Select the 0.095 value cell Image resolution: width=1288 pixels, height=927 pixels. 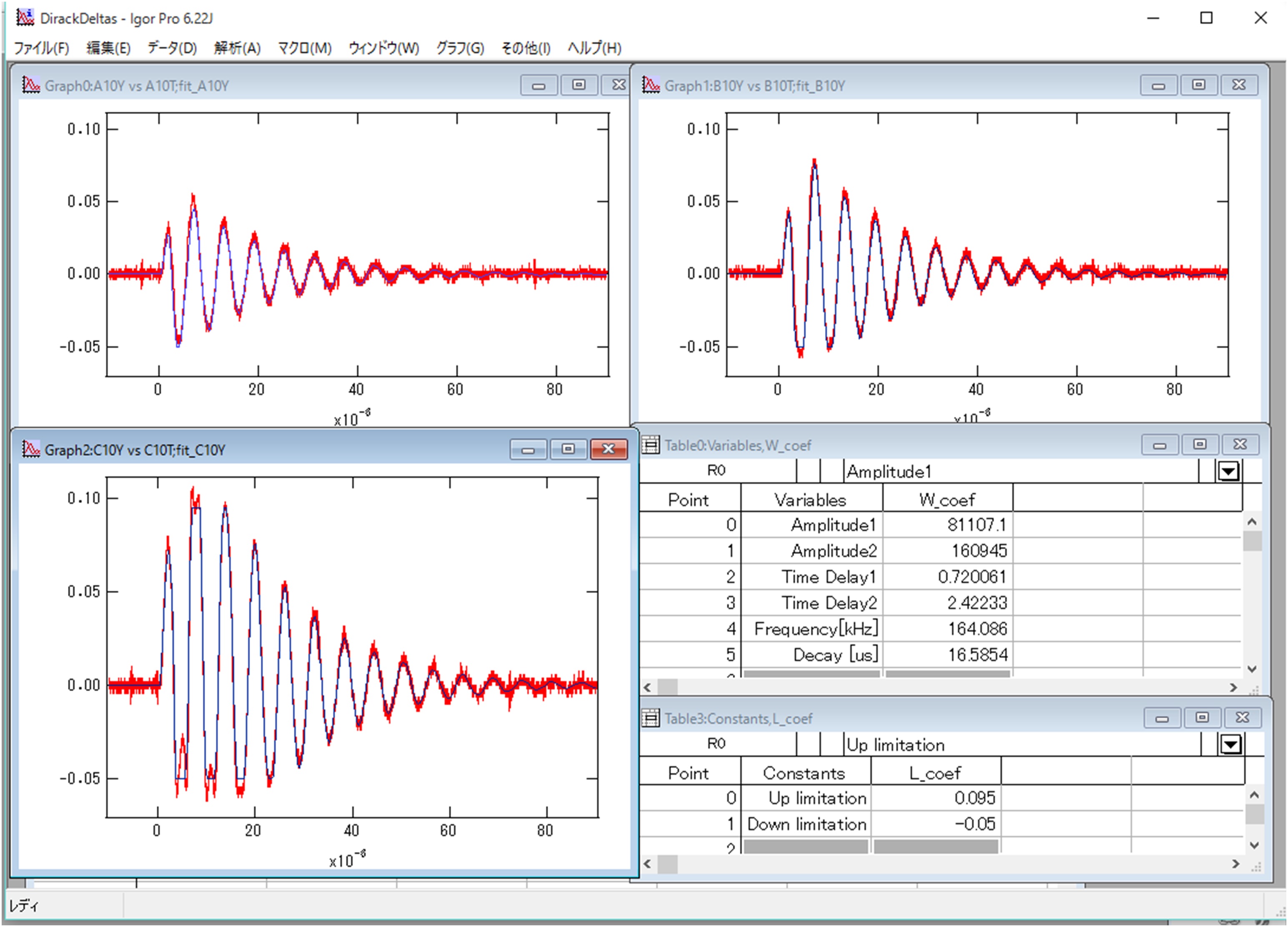coord(935,797)
